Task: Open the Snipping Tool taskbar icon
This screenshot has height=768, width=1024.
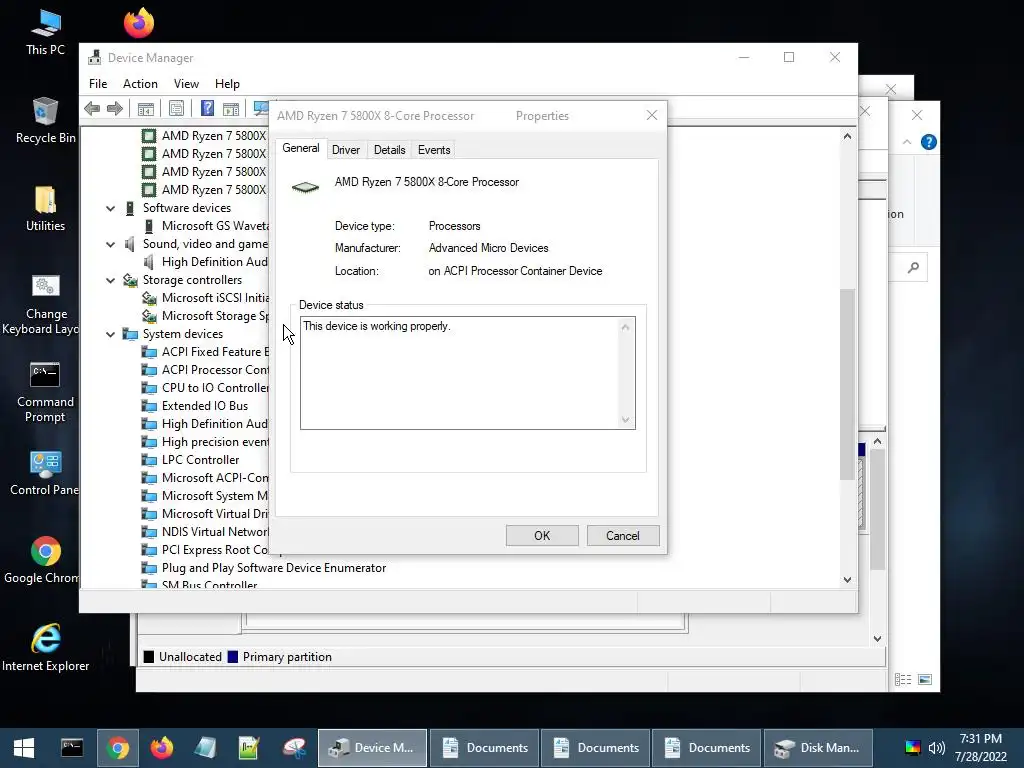Action: click(x=294, y=748)
